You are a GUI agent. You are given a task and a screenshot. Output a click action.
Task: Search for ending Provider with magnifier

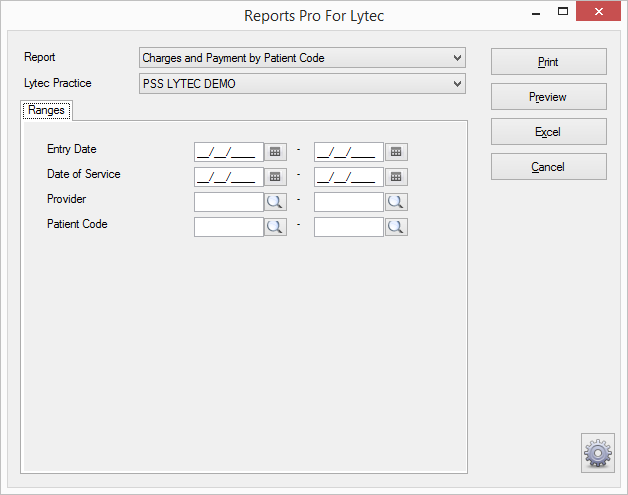tap(396, 202)
